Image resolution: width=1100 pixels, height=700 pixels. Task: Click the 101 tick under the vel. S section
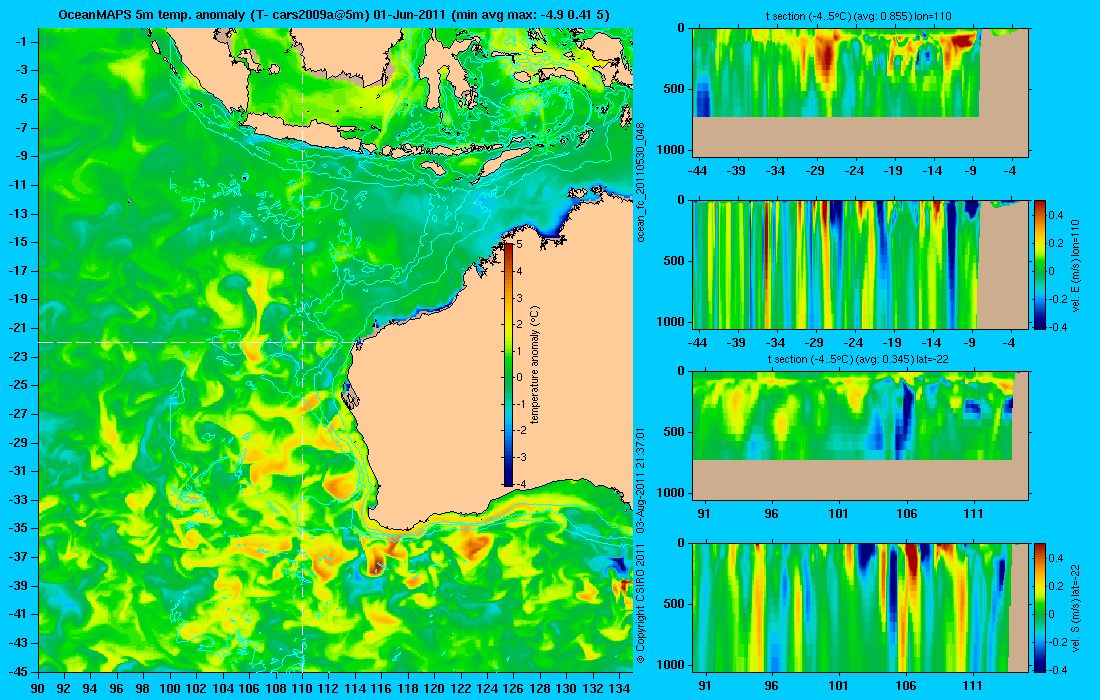coord(839,685)
